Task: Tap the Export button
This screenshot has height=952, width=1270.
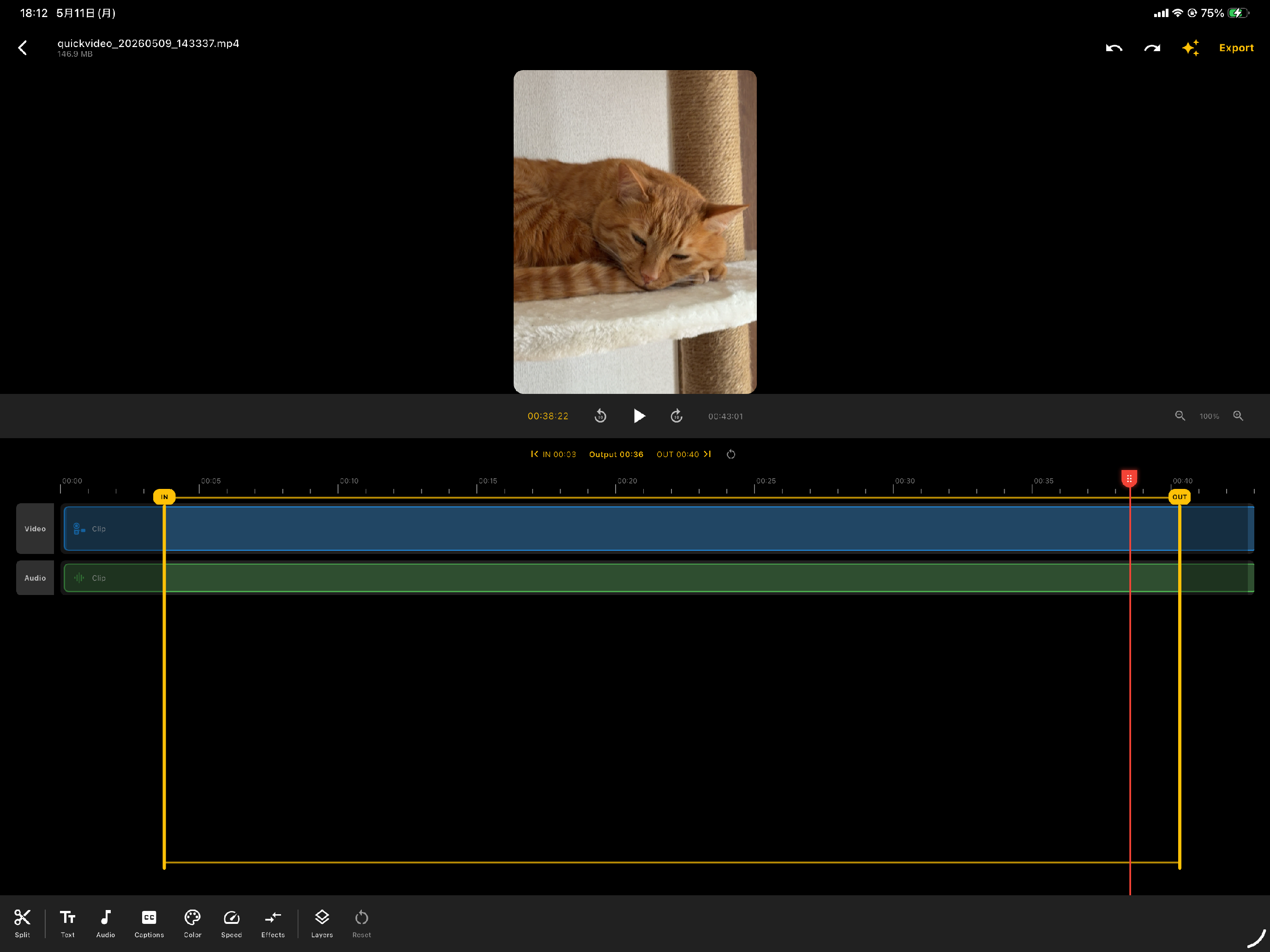Action: pos(1236,48)
